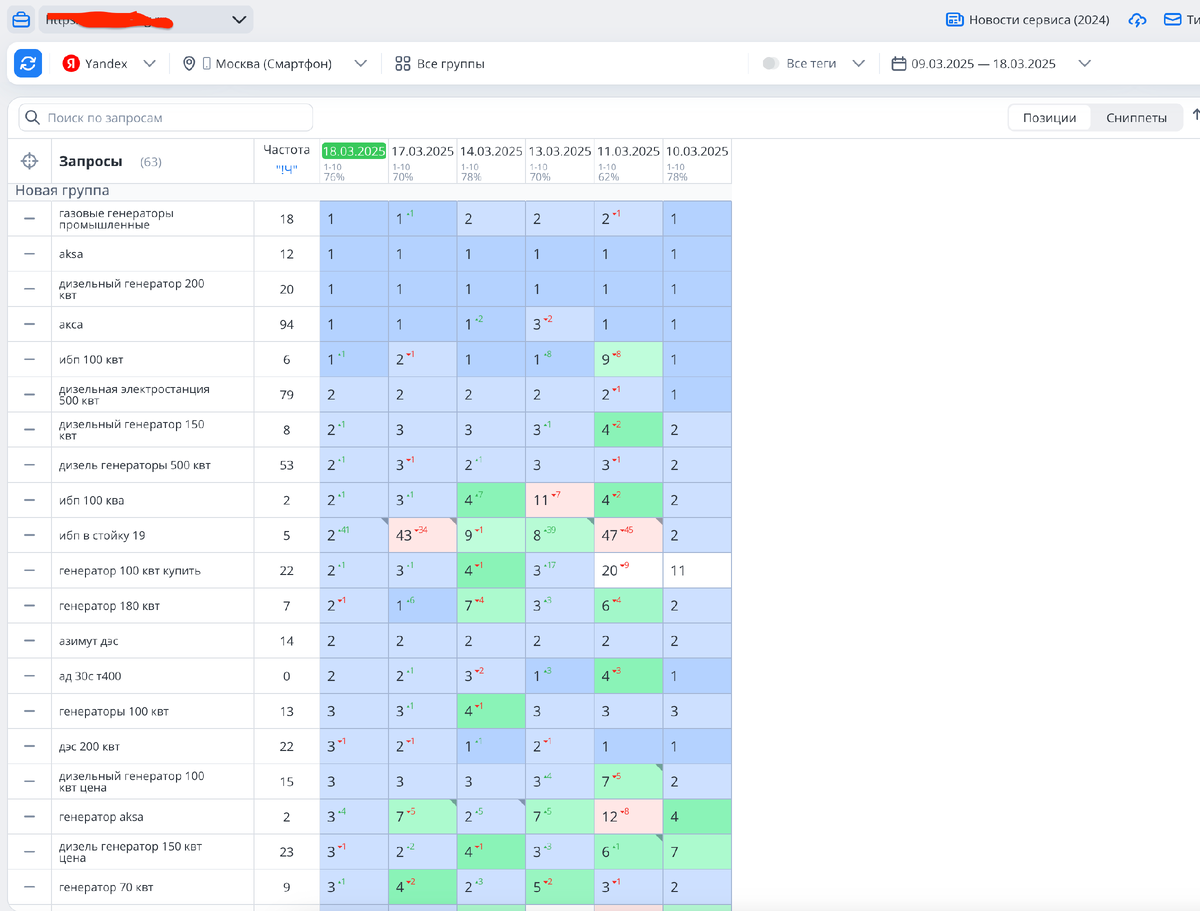Screen dimensions: 1200x911
Task: Select the 10.03.2025 date column header
Action: tap(697, 151)
